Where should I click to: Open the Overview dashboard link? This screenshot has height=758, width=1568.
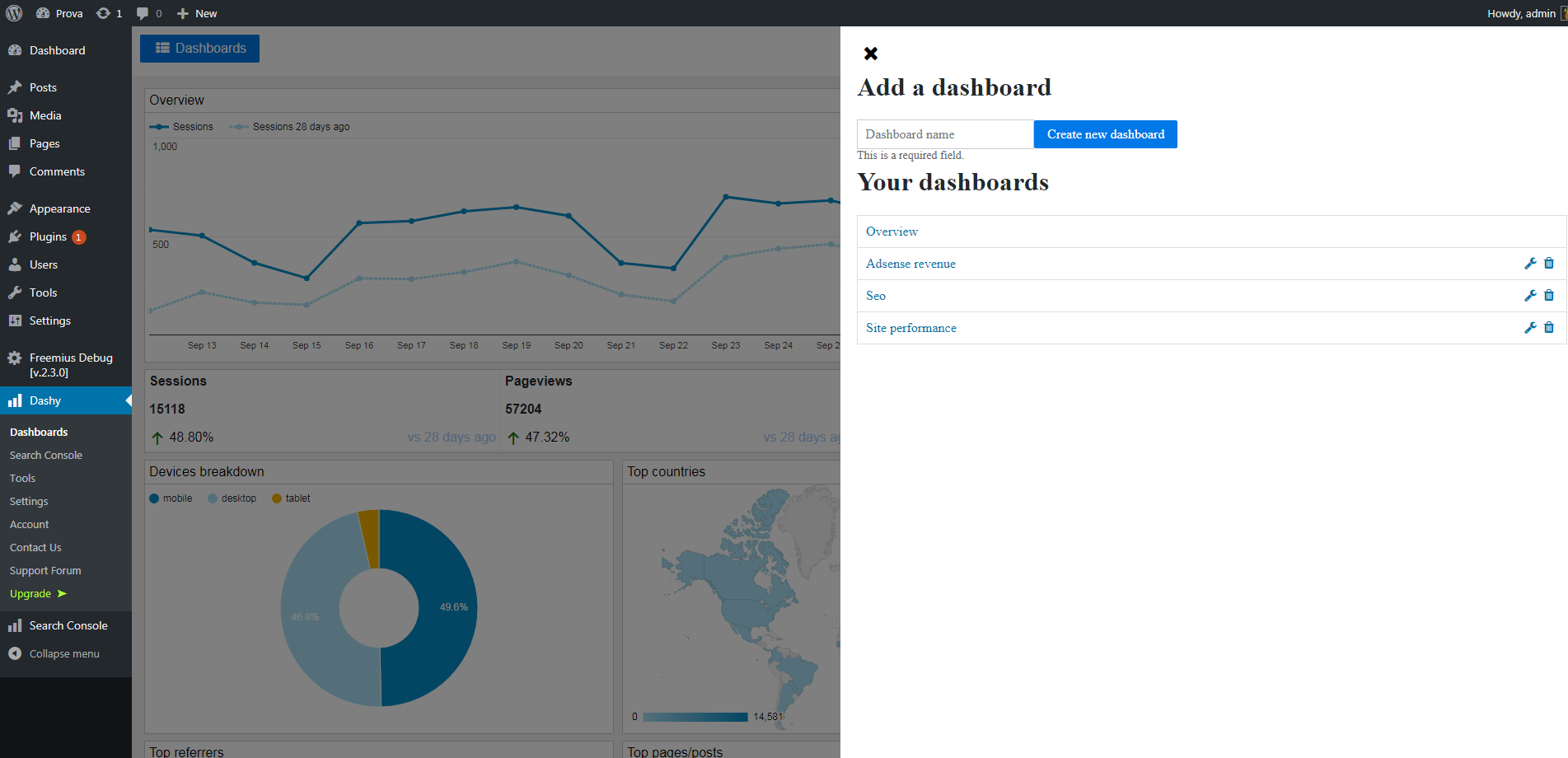[892, 232]
